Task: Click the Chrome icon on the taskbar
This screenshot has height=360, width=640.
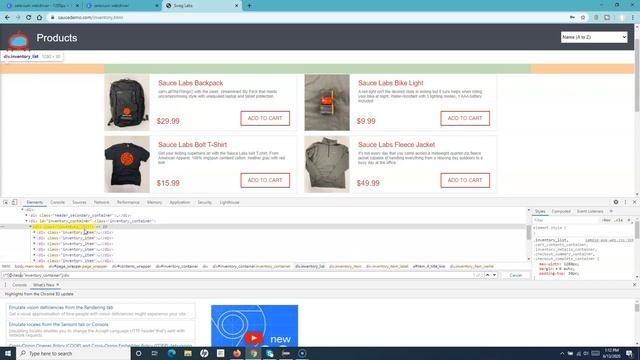Action: [253, 353]
